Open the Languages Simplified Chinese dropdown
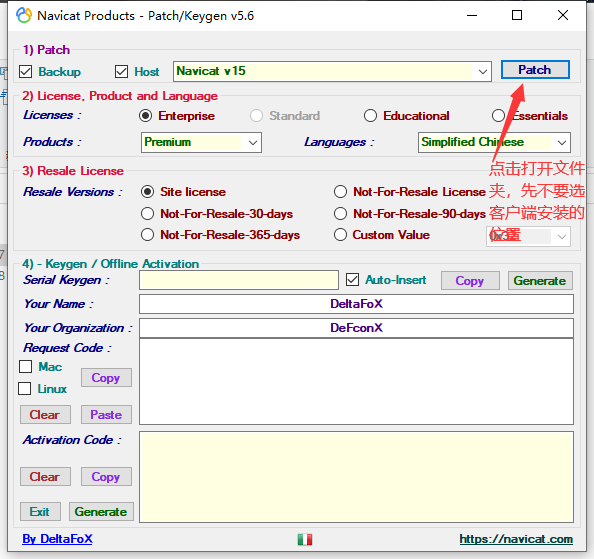 pos(494,142)
